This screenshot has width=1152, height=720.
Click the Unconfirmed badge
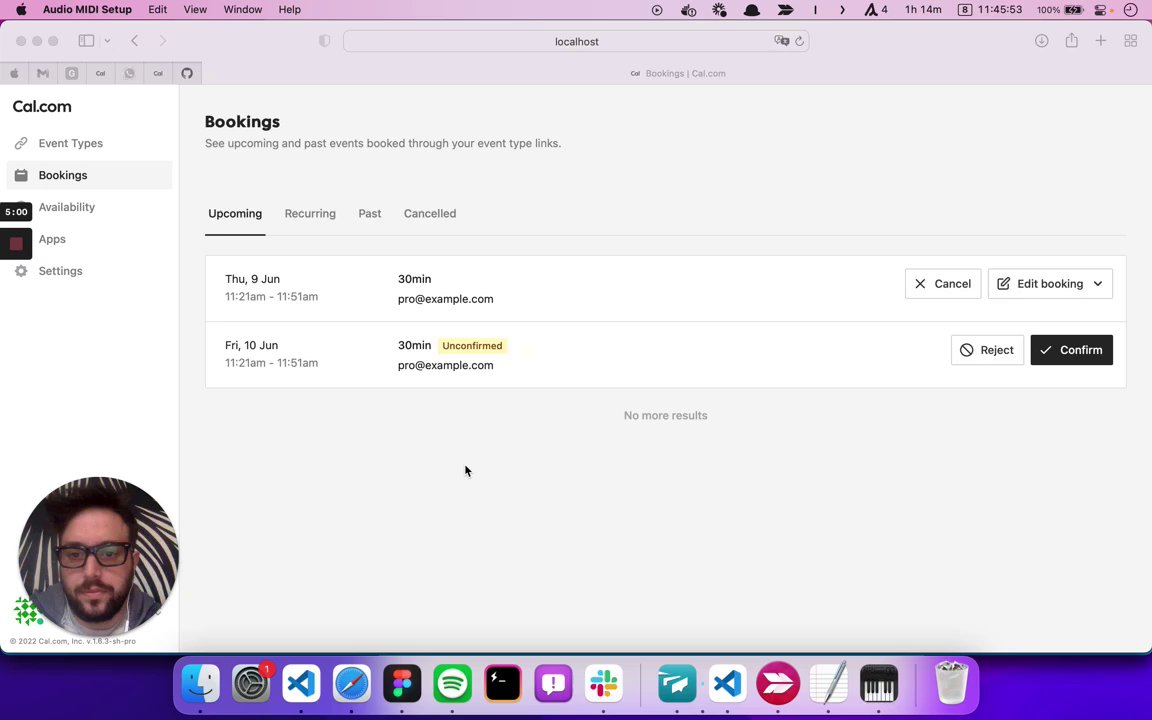(x=472, y=345)
